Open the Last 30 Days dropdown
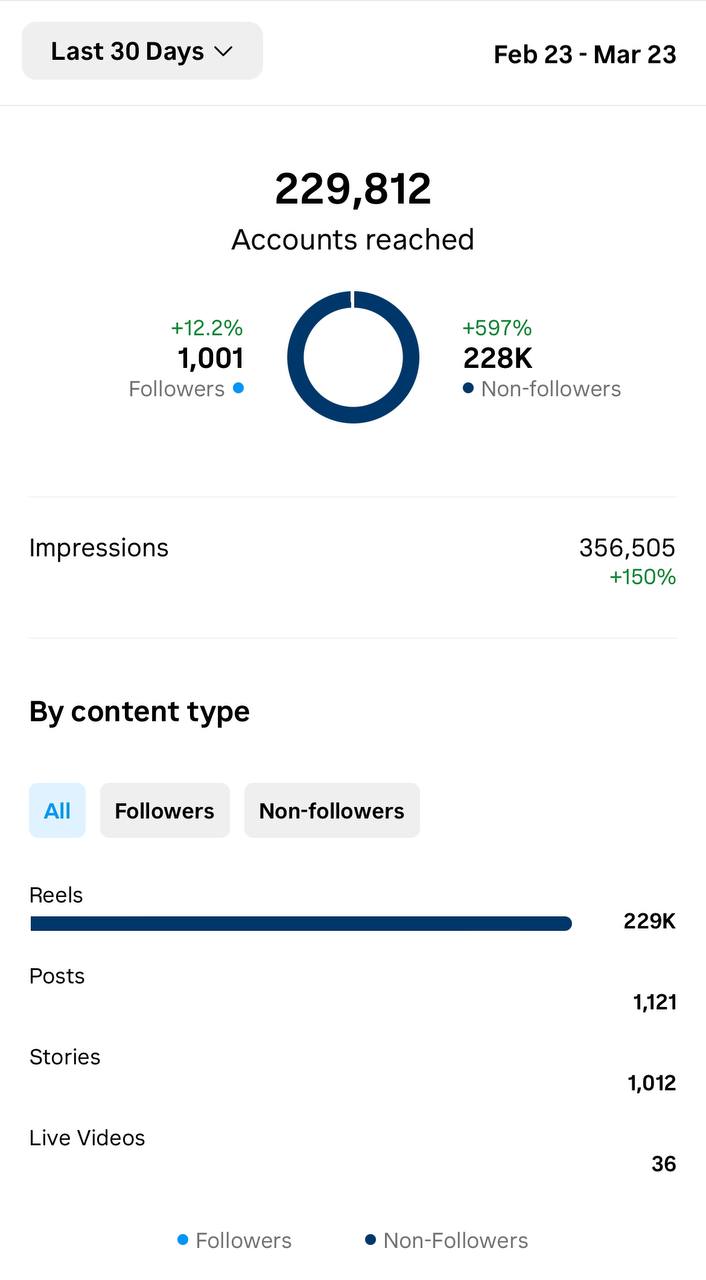Screen dimensions: 706x1280 click(141, 51)
